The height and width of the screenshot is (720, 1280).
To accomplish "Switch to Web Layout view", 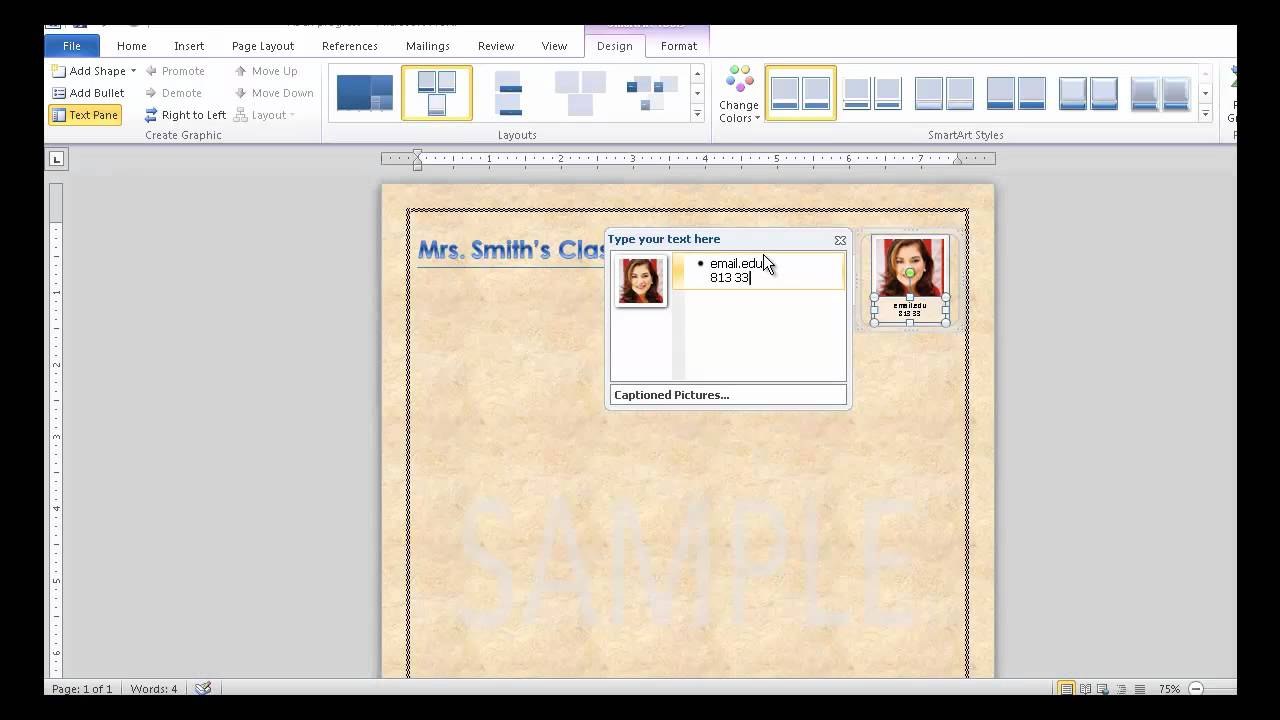I will click(1103, 689).
